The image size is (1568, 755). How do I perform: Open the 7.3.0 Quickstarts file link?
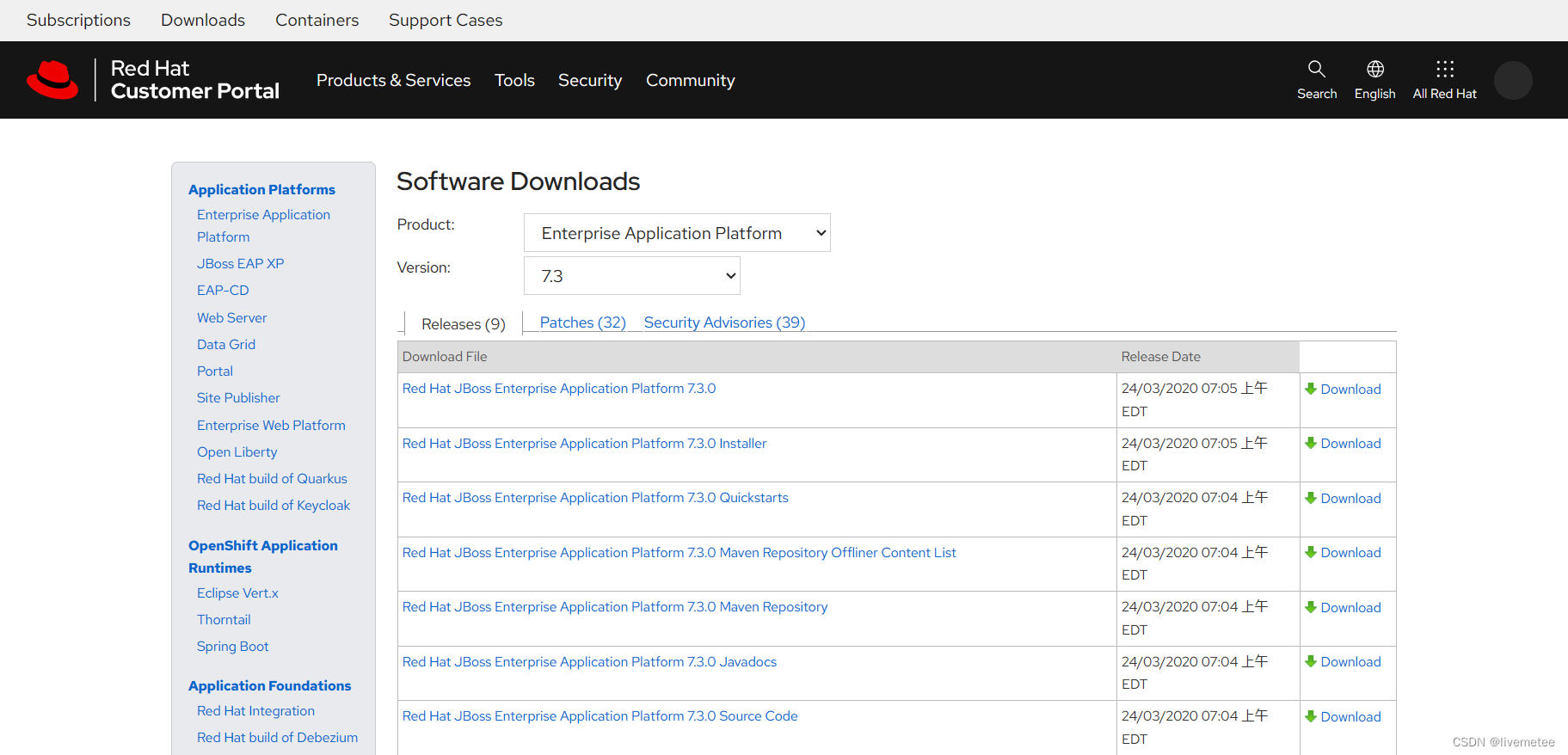point(595,497)
